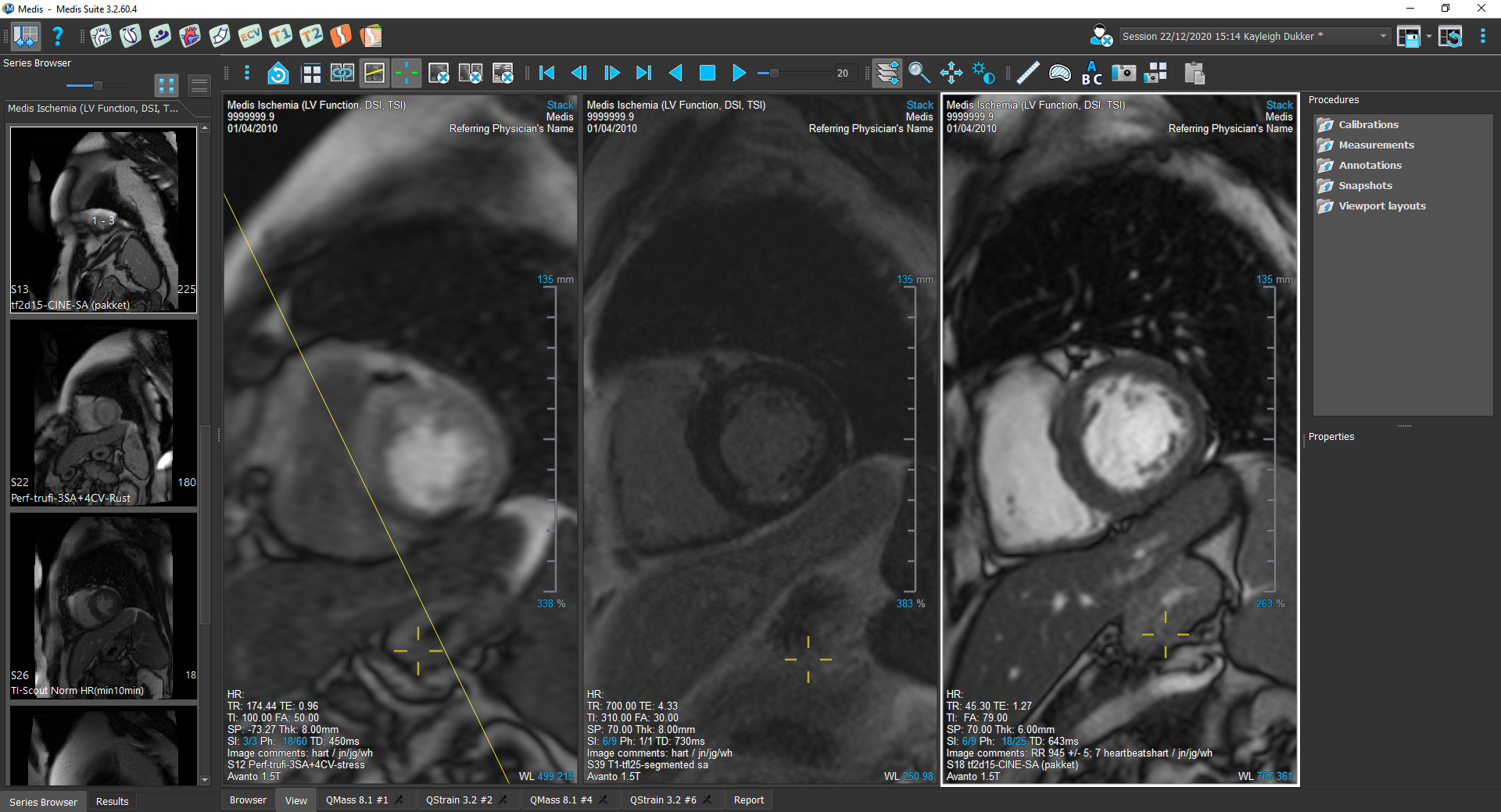The width and height of the screenshot is (1501, 812).
Task: Step to the previous frame
Action: click(x=579, y=73)
